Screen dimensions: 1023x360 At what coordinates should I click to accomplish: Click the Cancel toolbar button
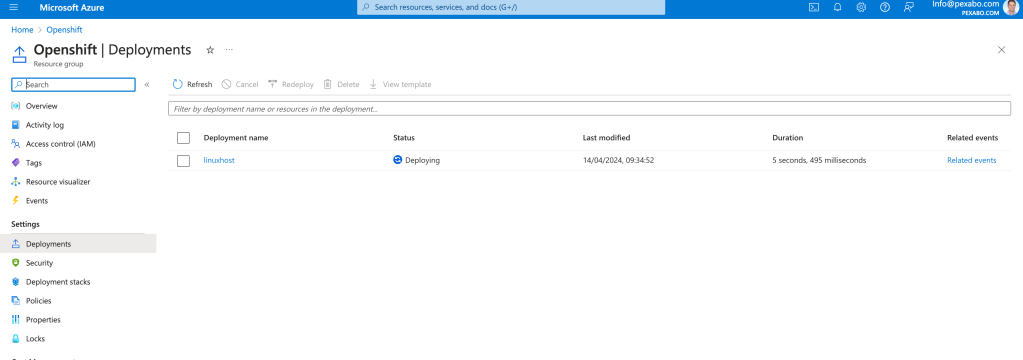[x=239, y=85]
